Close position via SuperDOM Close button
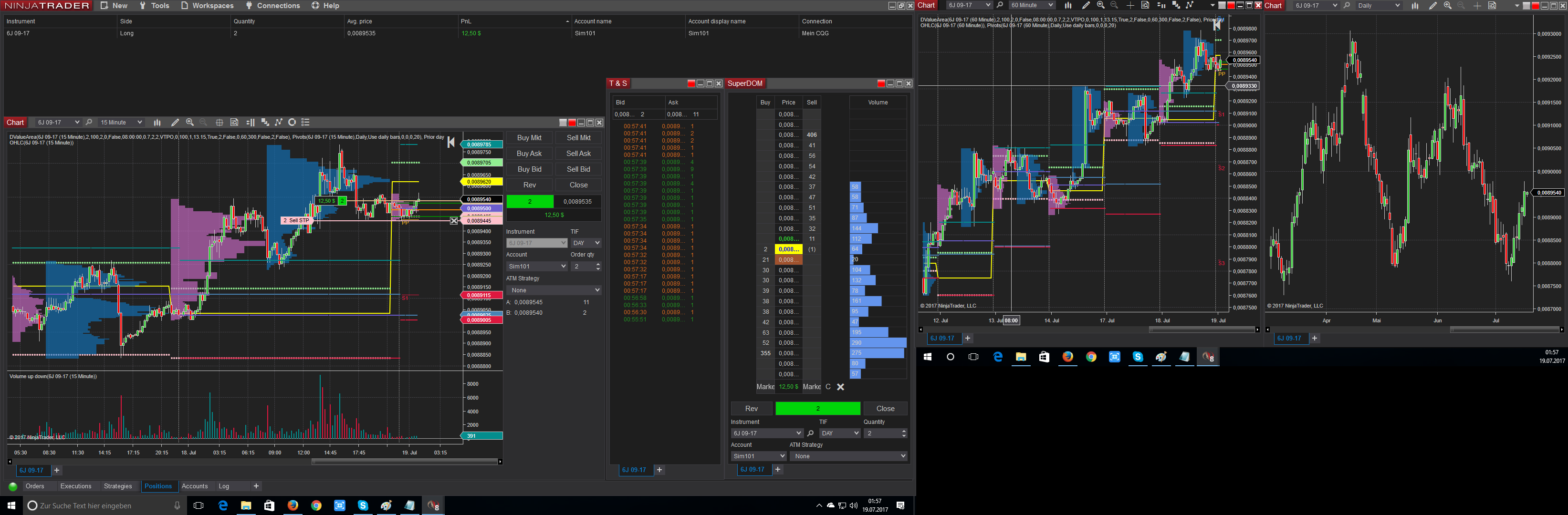The image size is (1568, 515). pos(885,409)
